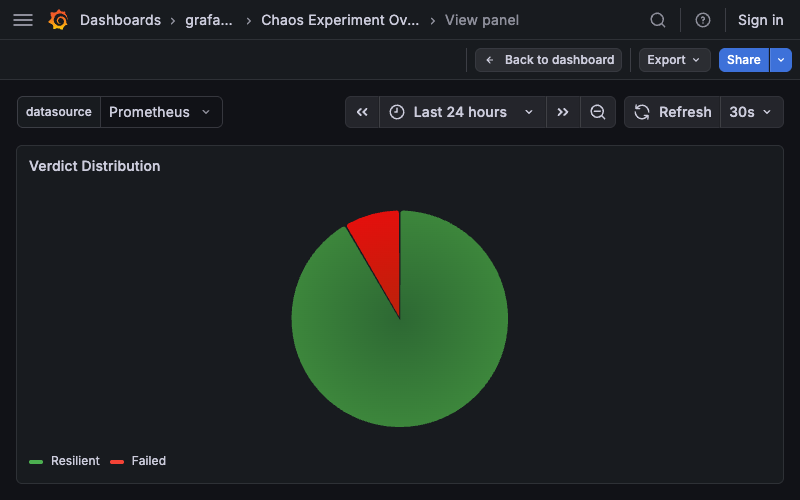The image size is (800, 500).
Task: Zoom out the time range
Action: click(598, 112)
